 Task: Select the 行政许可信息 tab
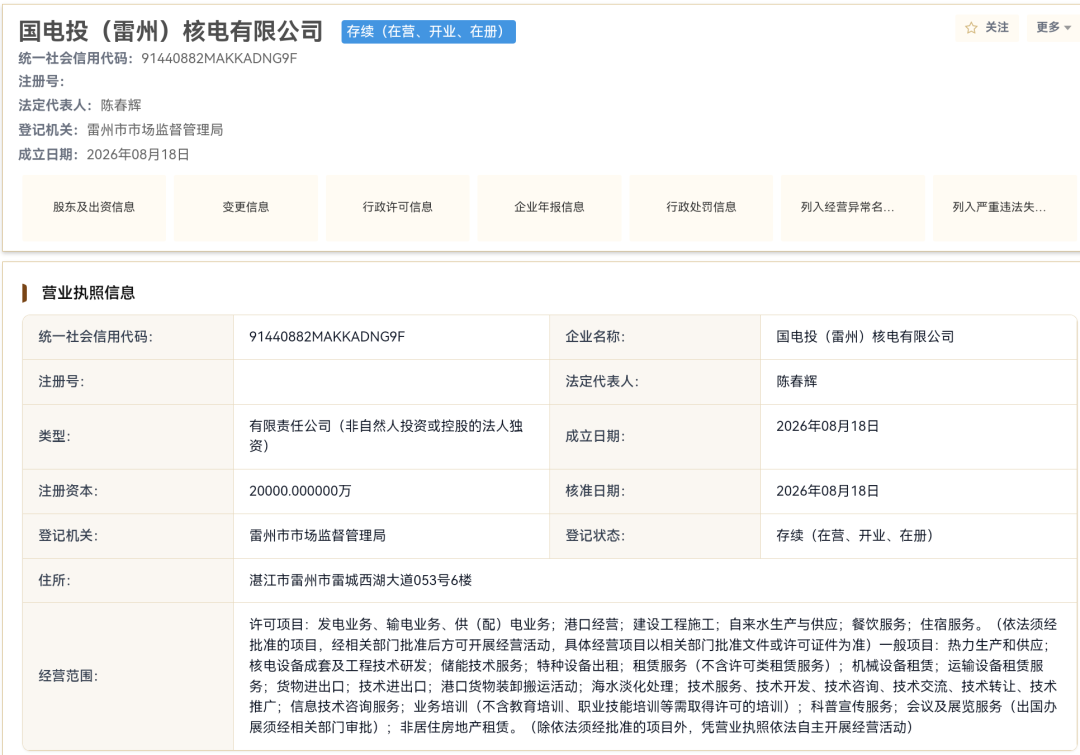point(397,207)
